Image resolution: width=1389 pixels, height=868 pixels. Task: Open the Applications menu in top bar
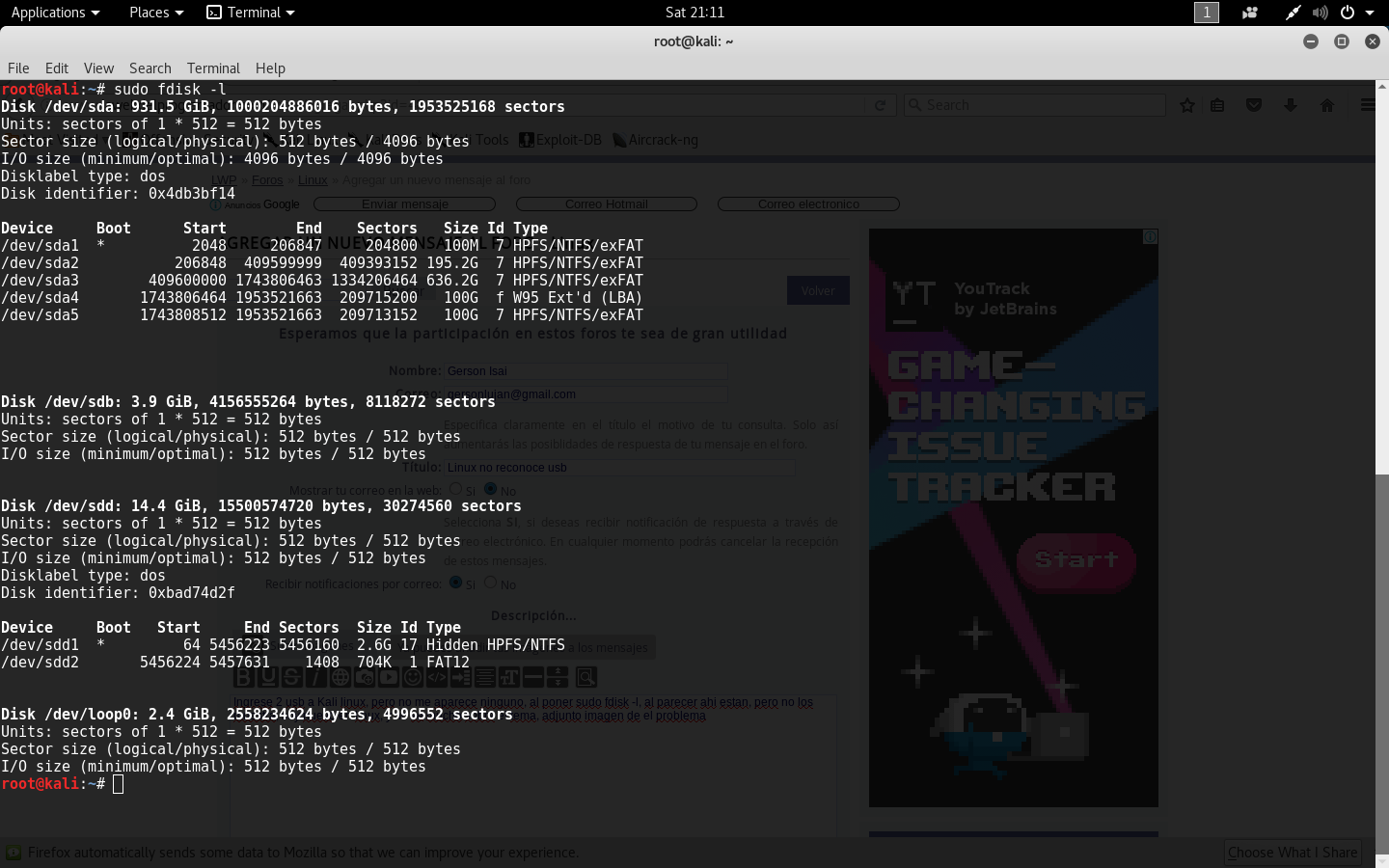[x=55, y=13]
